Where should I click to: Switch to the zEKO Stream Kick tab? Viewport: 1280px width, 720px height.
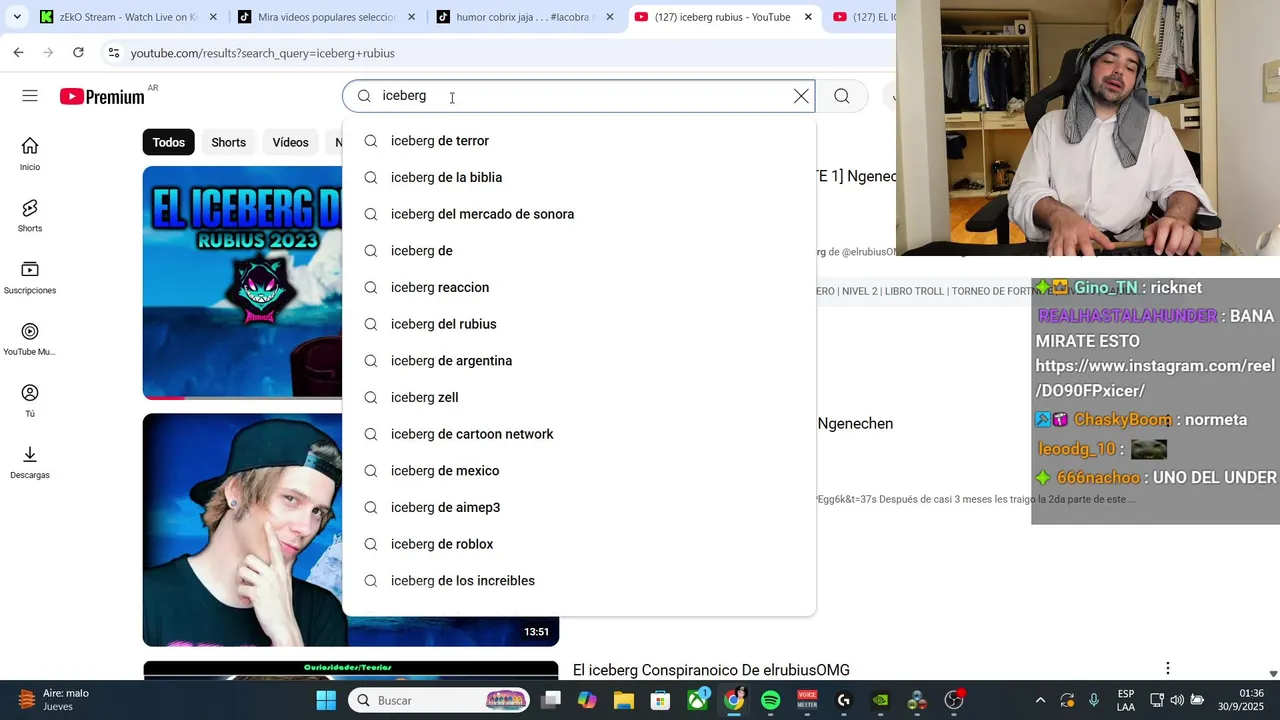tap(128, 17)
